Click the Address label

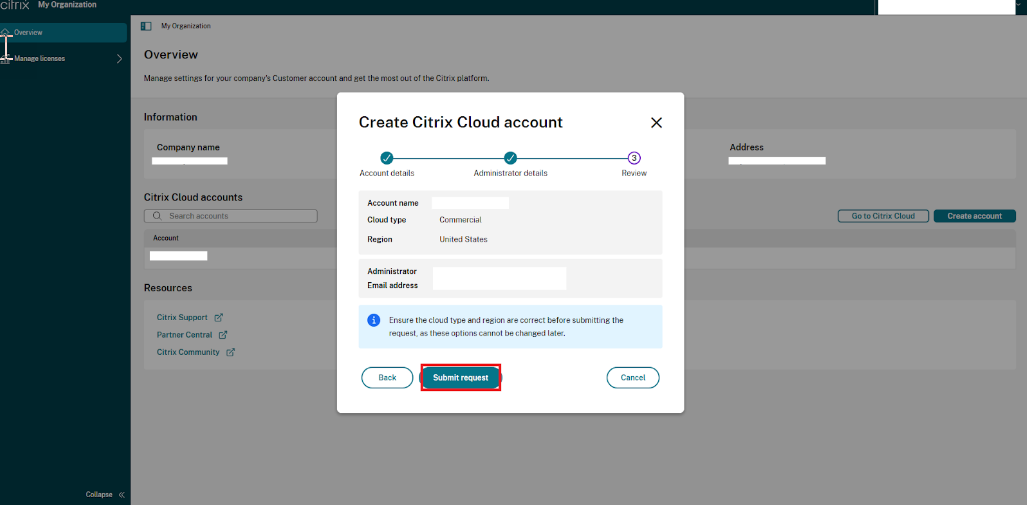coord(747,147)
